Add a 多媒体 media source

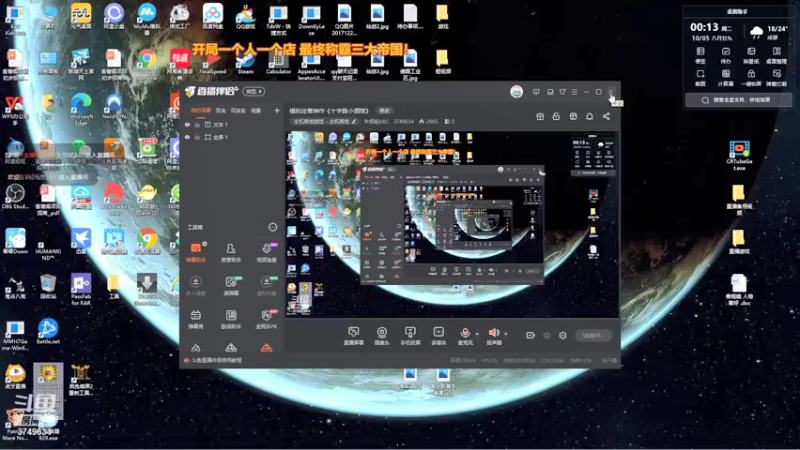[438, 336]
